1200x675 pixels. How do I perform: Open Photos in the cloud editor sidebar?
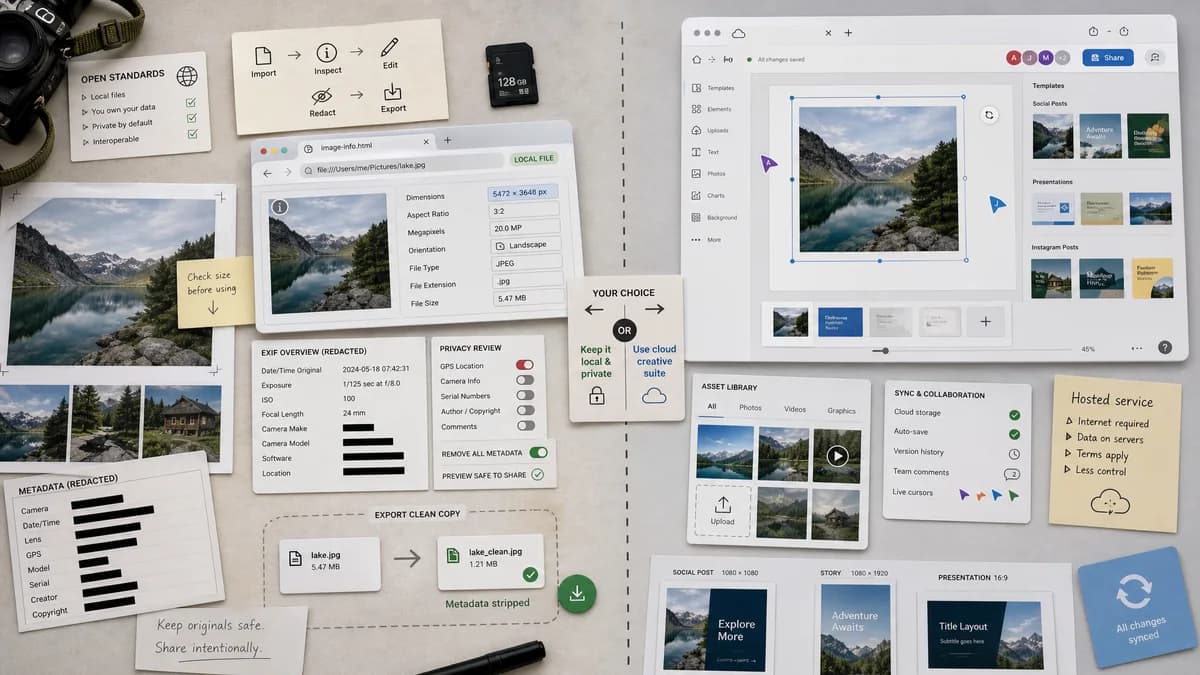point(709,174)
